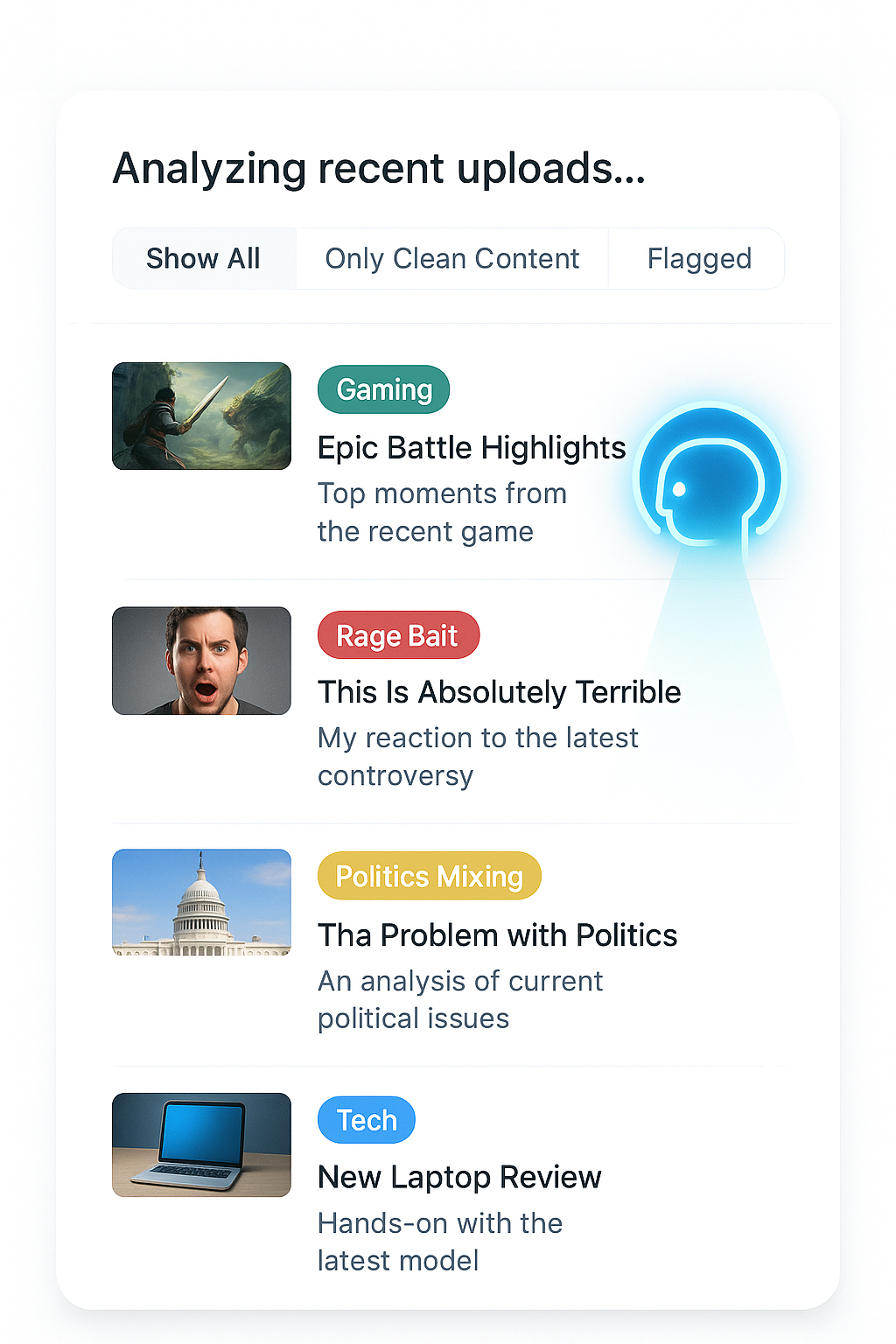Click description 'Top moments from the recent game'
The width and height of the screenshot is (896, 1344).
[x=442, y=513]
